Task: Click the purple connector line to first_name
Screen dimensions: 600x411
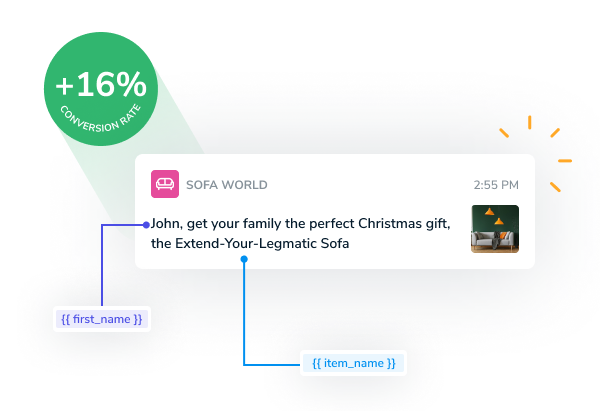Action: point(102,265)
